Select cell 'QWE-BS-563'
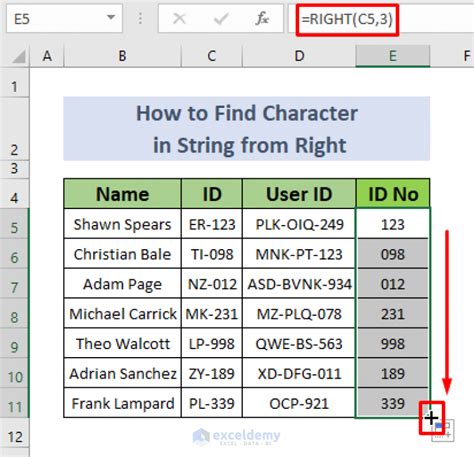The height and width of the screenshot is (457, 474). [x=299, y=343]
